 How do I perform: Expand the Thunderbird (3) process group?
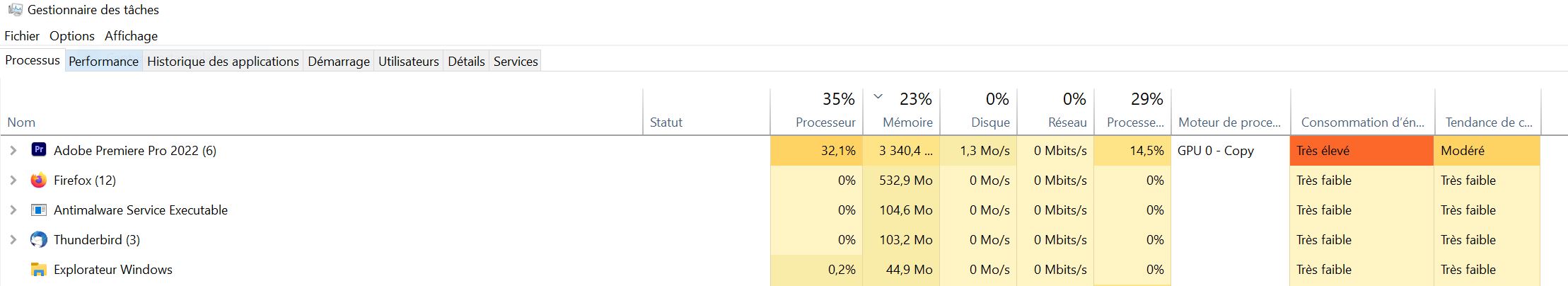[13, 239]
